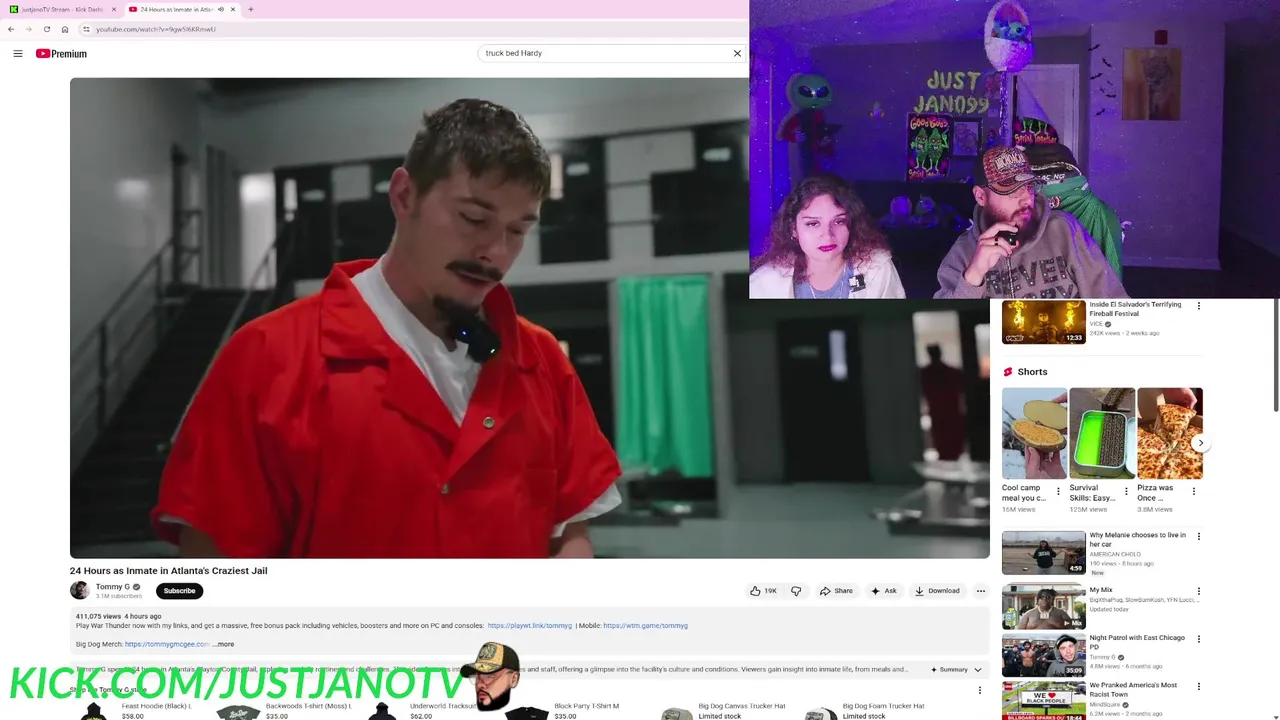Click the Tommy G channel avatar
Viewport: 1280px width, 720px height.
click(x=79, y=590)
